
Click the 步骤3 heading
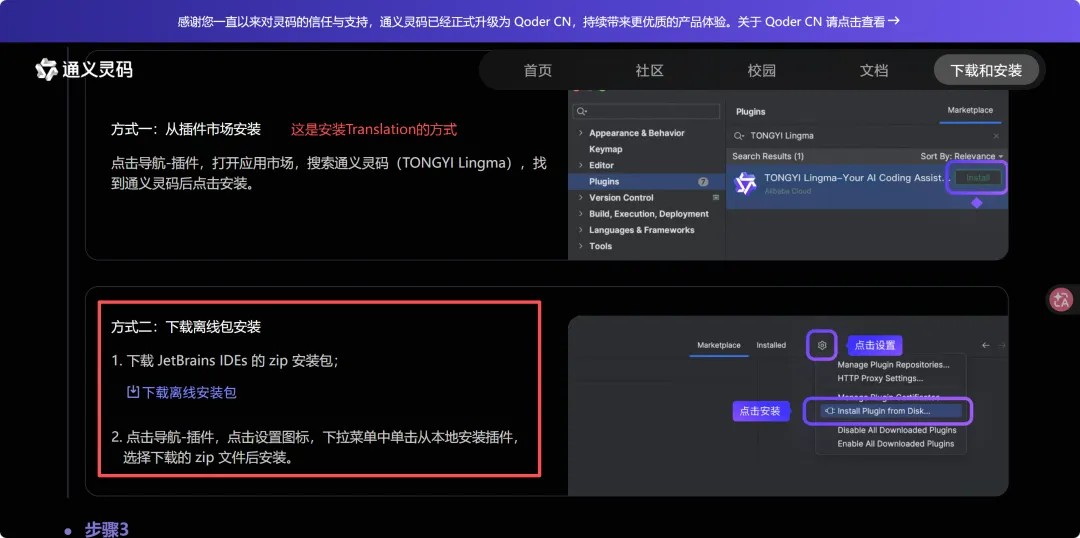pos(107,529)
